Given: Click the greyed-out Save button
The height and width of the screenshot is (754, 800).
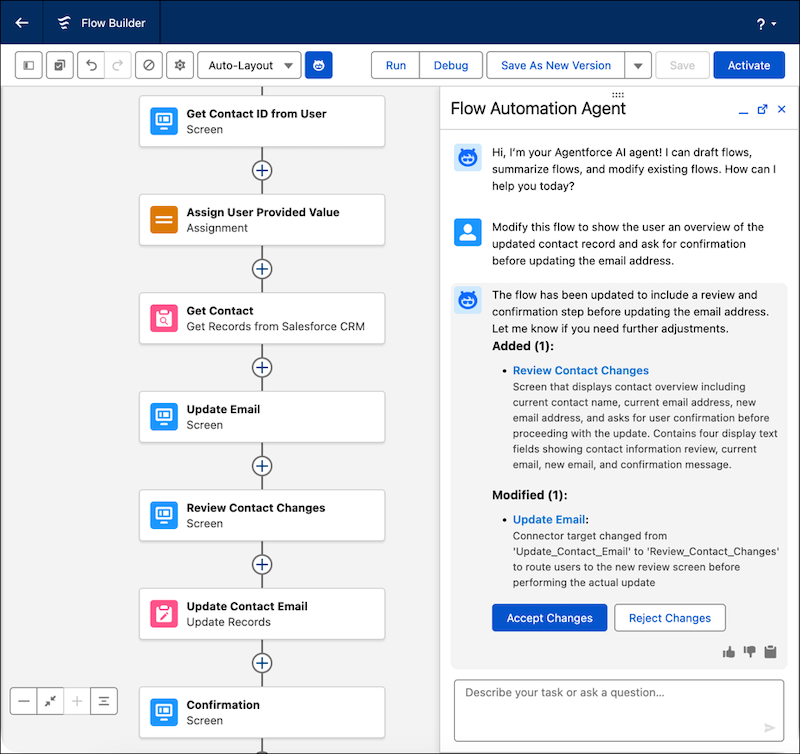Looking at the screenshot, I should 682,65.
